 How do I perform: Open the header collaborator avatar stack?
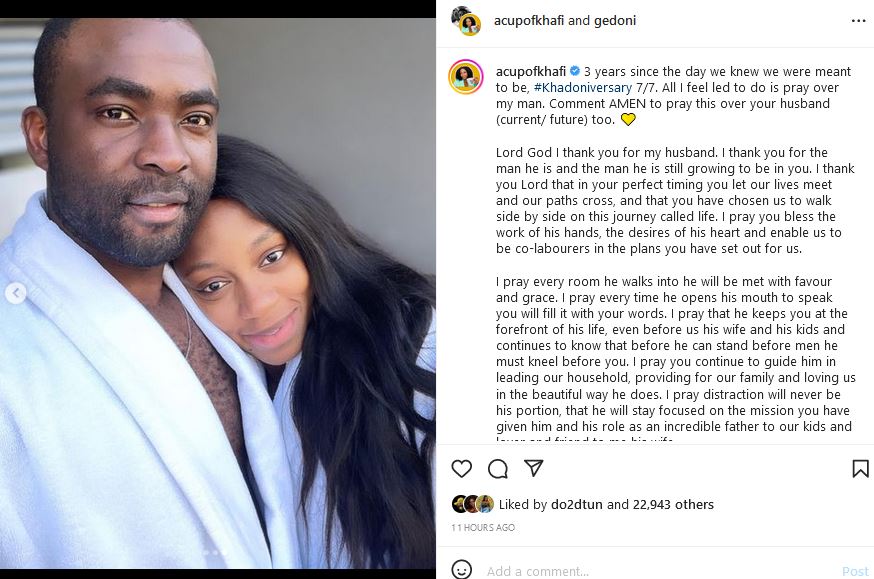coord(466,21)
